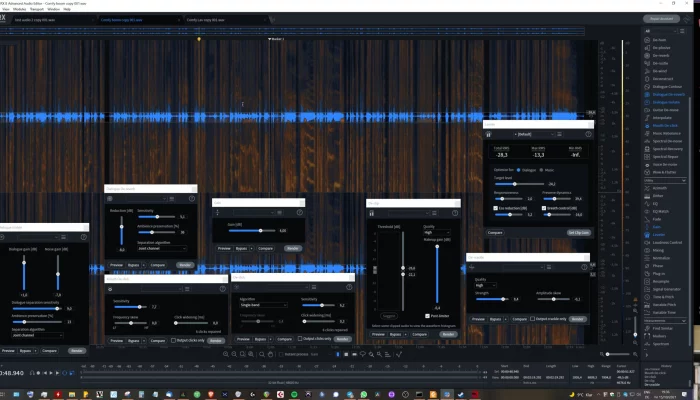
Task: Collapse the Utility module section
Action: point(683,180)
